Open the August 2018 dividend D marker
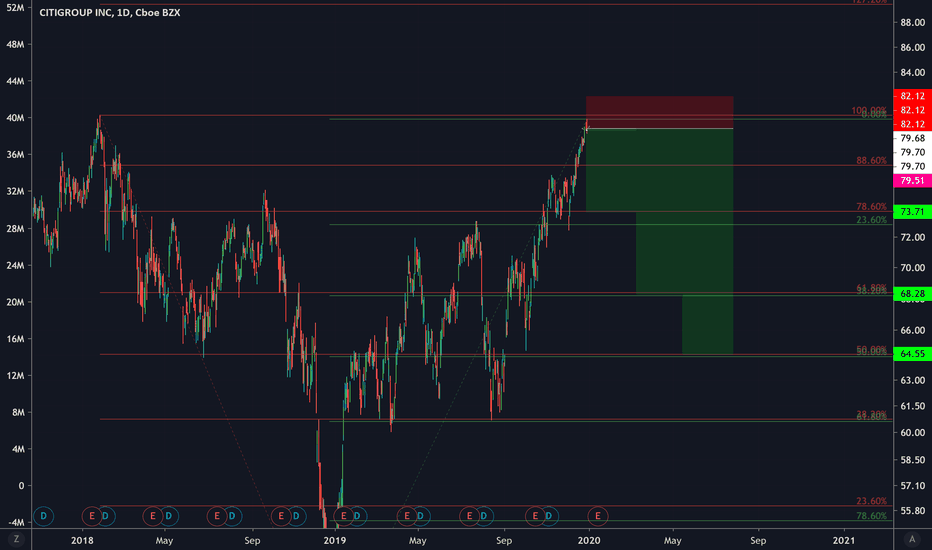 (x=232, y=516)
